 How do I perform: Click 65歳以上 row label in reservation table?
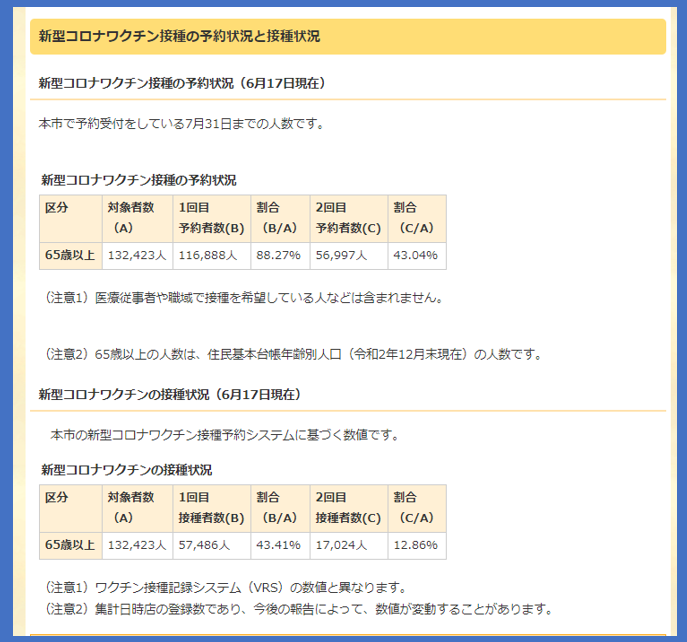tap(70, 255)
